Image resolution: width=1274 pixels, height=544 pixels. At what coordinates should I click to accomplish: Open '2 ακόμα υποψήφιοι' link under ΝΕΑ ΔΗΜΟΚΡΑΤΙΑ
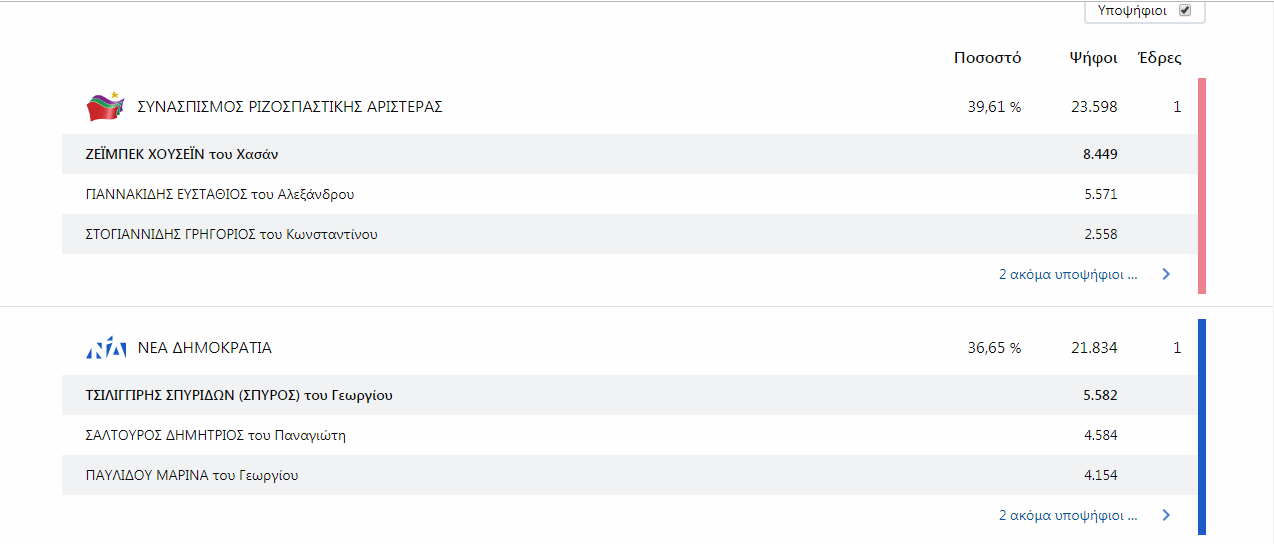coord(1068,516)
